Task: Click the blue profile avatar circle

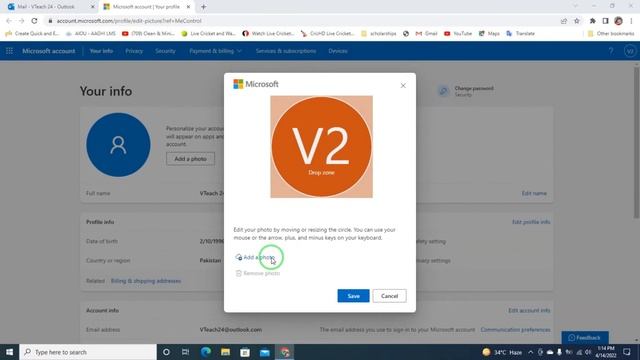Action: tap(118, 145)
